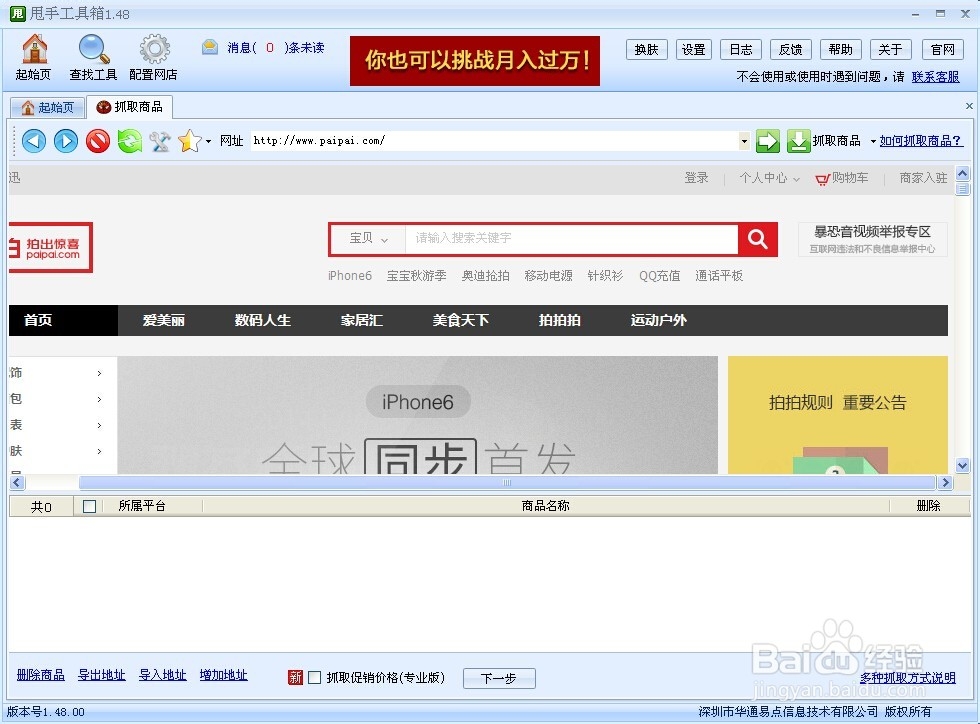
Task: Open the 首页 navigation item
Action: pyautogui.click(x=38, y=320)
